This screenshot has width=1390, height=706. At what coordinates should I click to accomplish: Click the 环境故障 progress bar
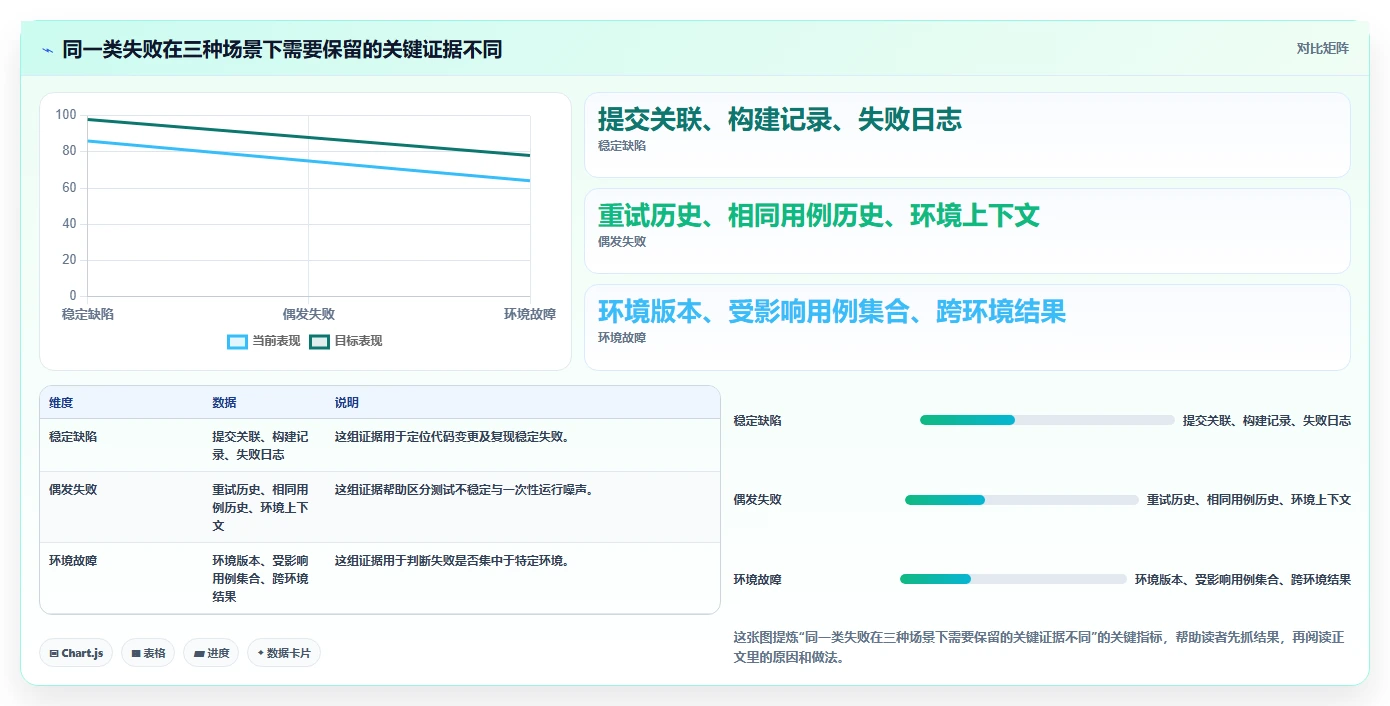[1013, 579]
